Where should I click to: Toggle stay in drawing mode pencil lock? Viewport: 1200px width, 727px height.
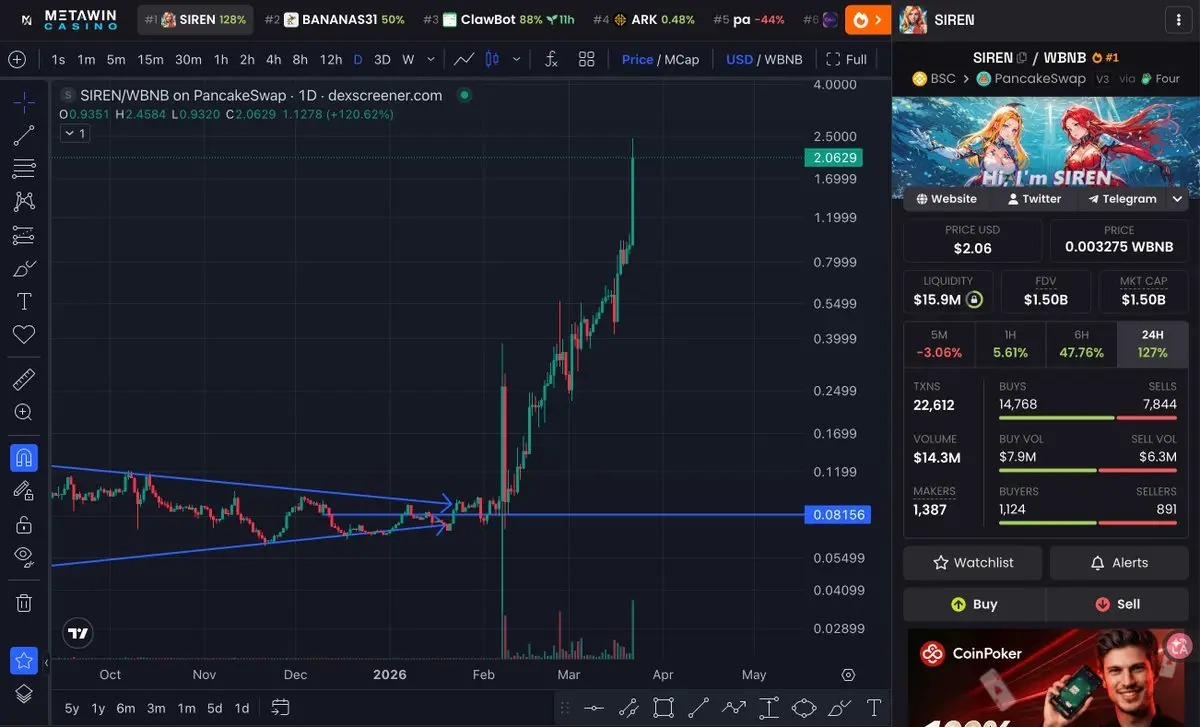(x=24, y=490)
